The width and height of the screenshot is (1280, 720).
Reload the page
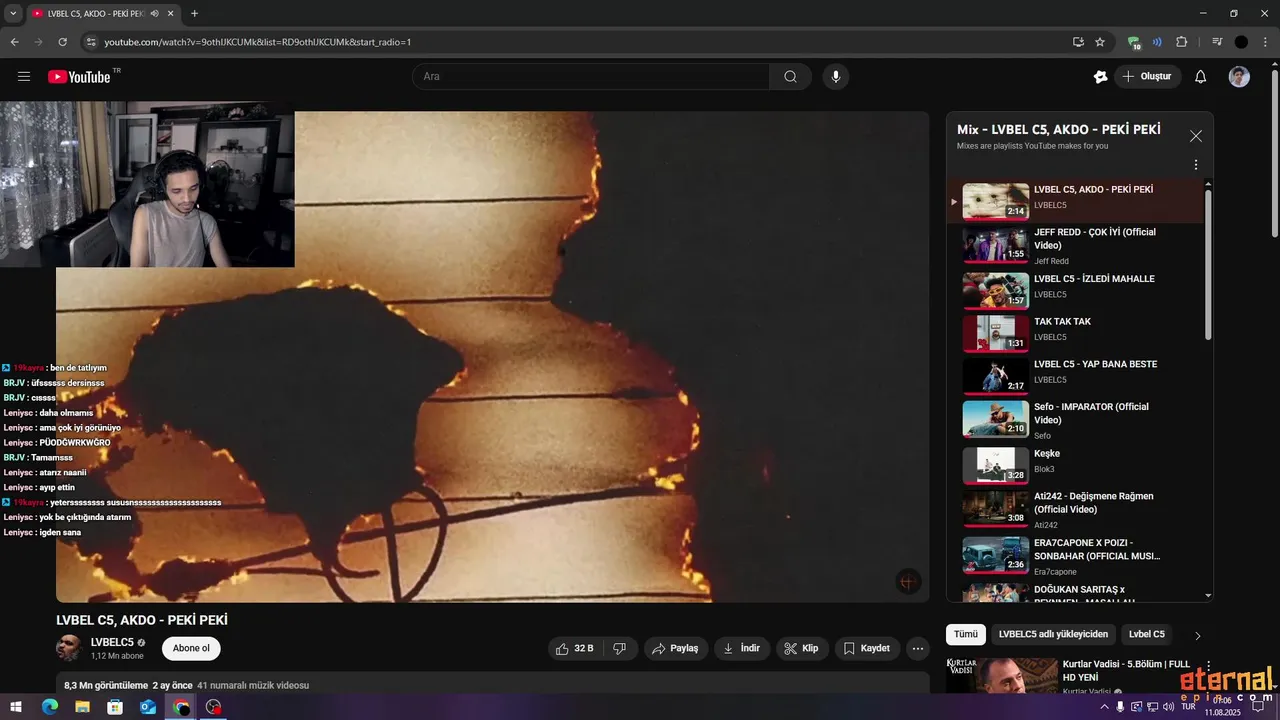pos(62,42)
